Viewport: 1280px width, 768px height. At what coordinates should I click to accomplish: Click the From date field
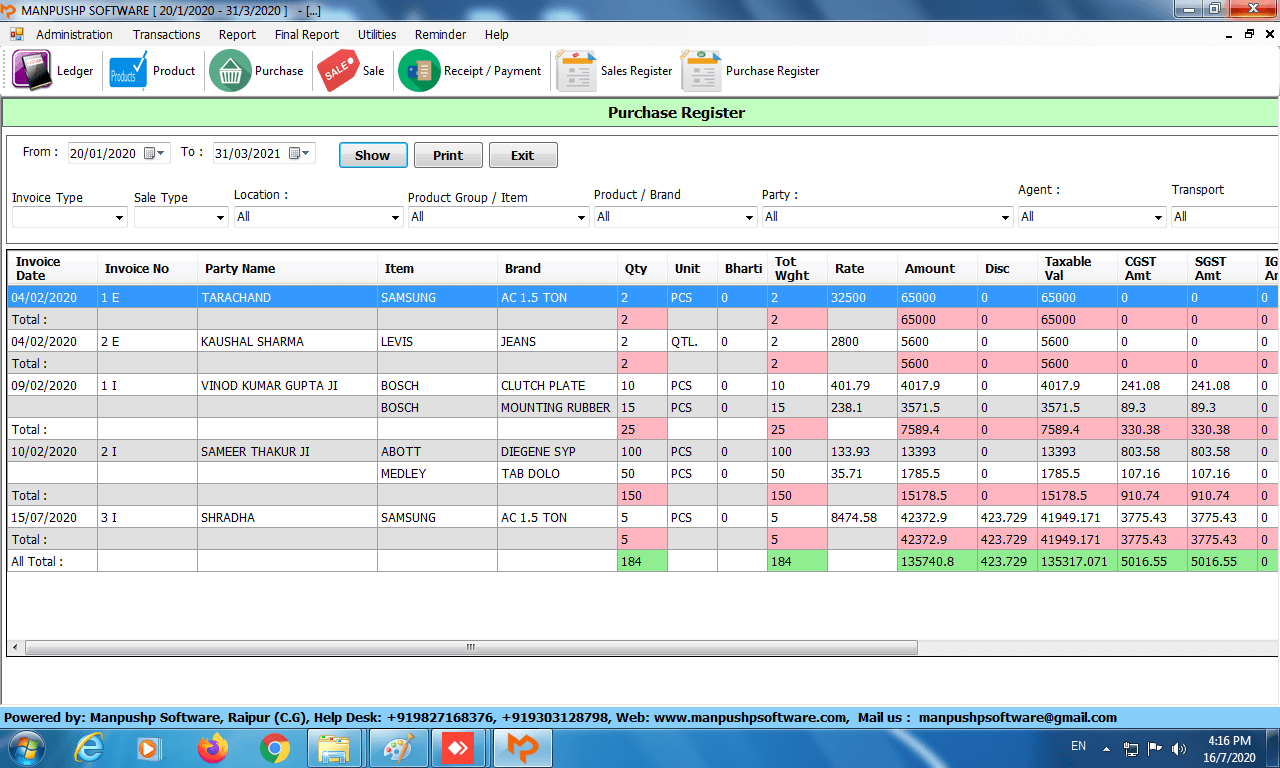click(x=119, y=153)
